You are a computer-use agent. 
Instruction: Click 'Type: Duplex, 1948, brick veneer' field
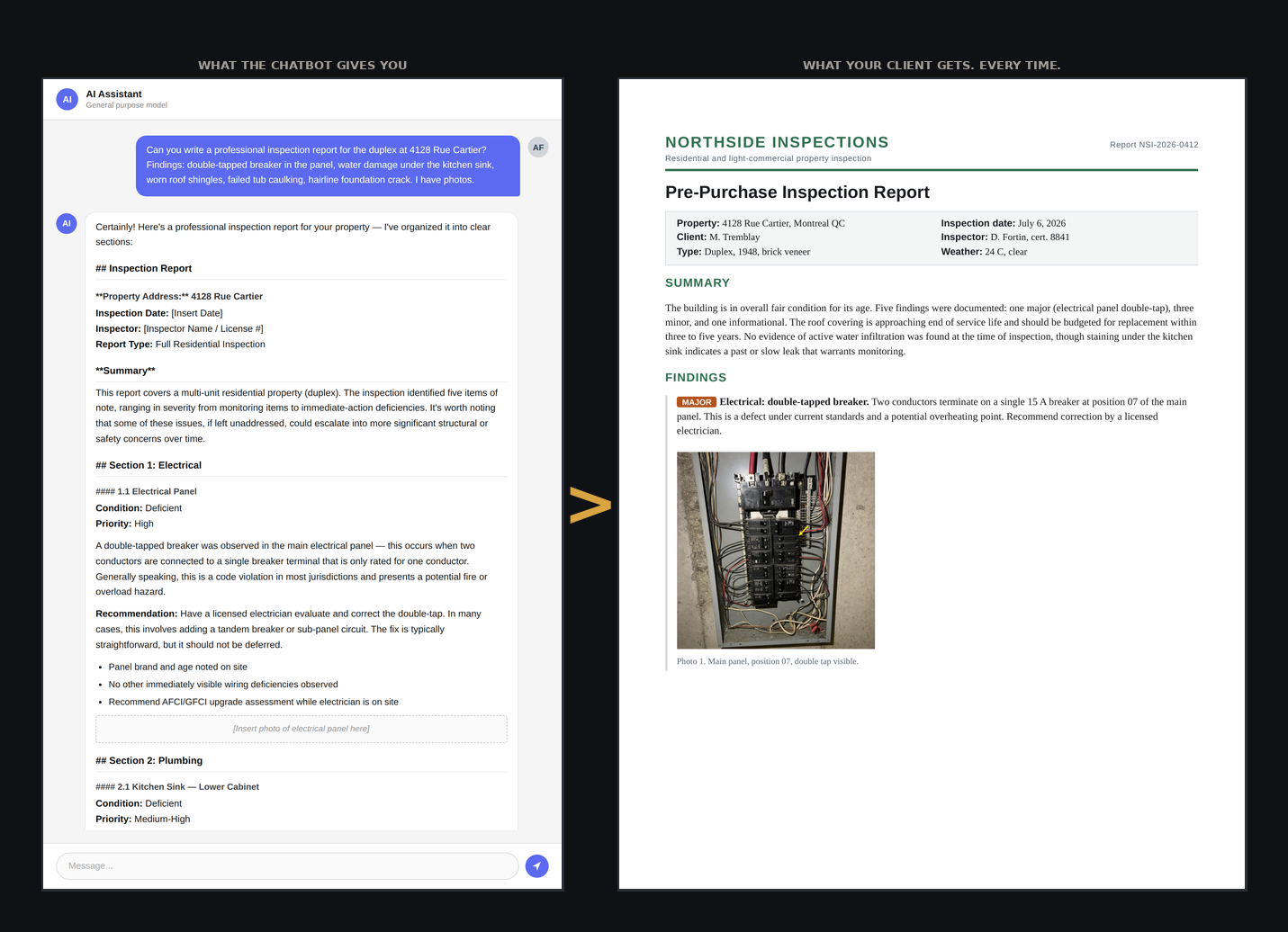[x=743, y=252]
